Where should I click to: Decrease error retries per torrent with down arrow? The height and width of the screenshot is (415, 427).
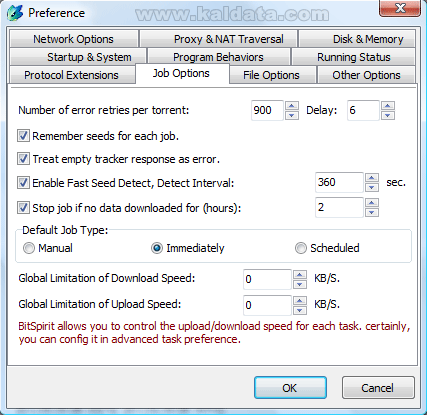[x=292, y=115]
